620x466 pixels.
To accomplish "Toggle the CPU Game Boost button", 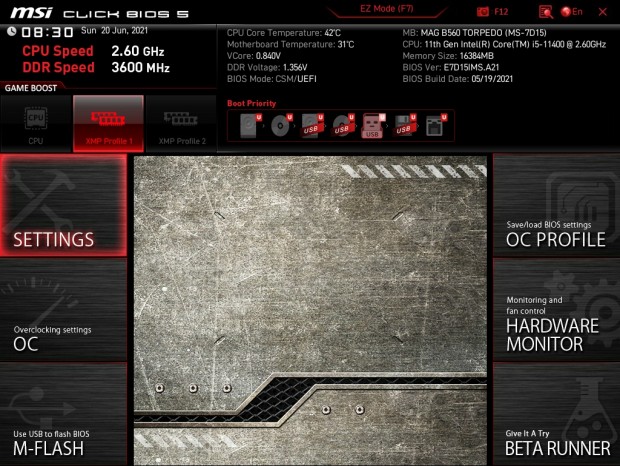I will 36,124.
